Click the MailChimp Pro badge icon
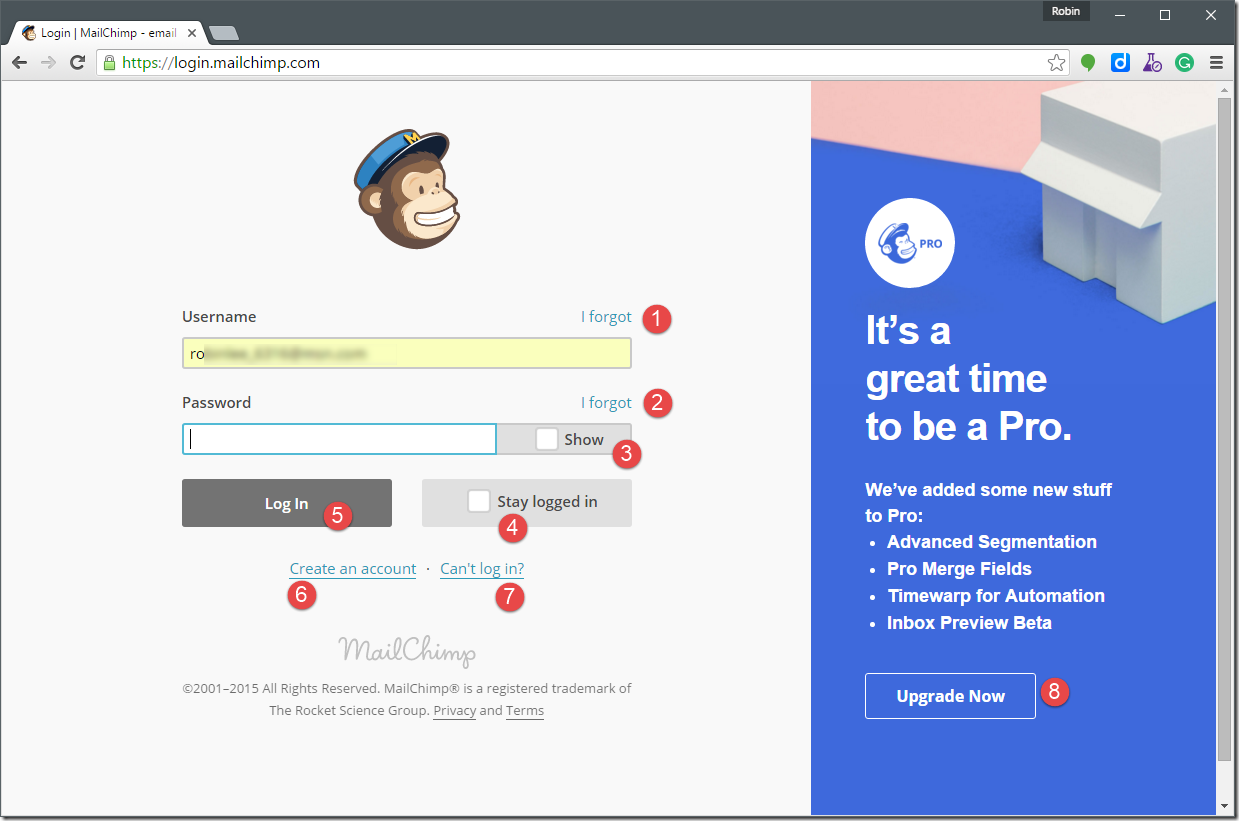 (909, 243)
